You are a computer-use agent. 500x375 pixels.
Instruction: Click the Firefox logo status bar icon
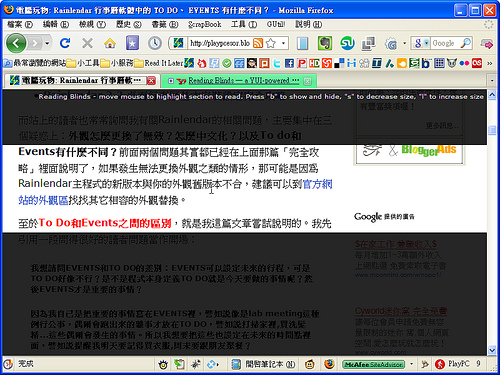point(329,364)
